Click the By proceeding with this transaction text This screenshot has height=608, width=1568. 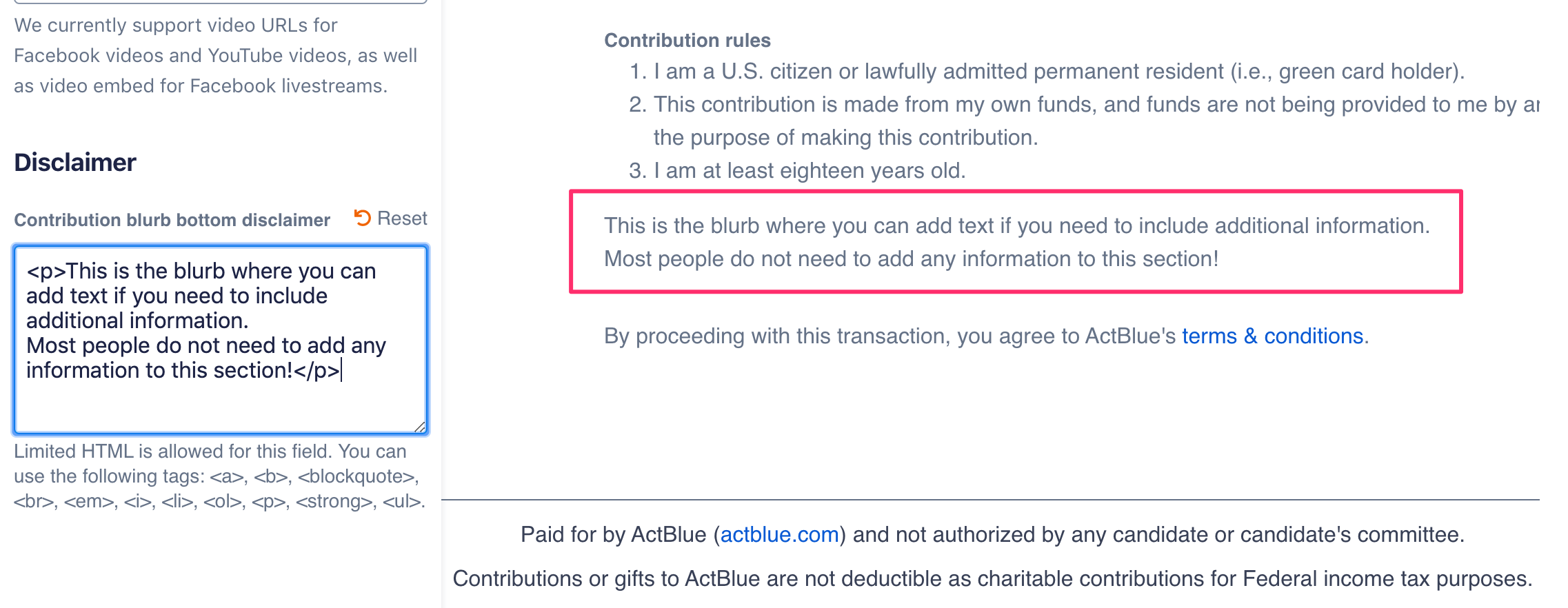pos(889,336)
